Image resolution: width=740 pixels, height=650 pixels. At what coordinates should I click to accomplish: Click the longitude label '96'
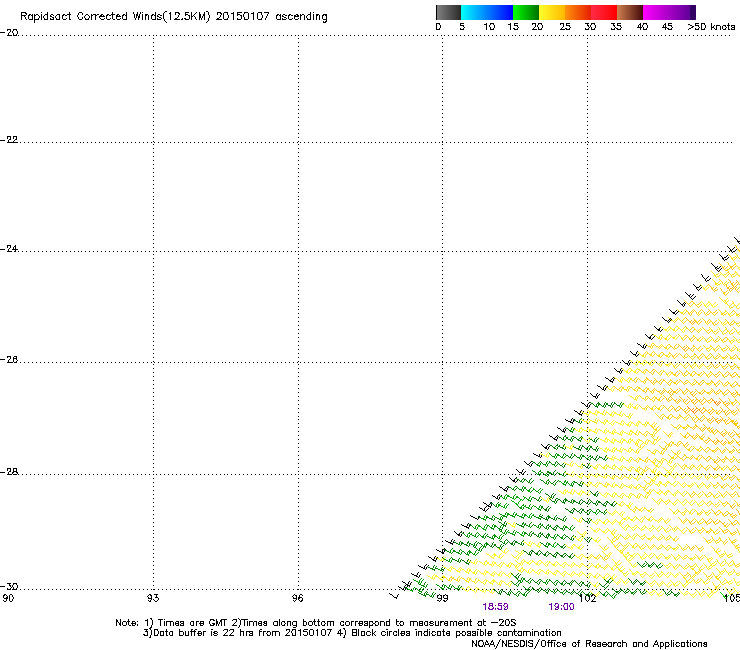tap(297, 598)
